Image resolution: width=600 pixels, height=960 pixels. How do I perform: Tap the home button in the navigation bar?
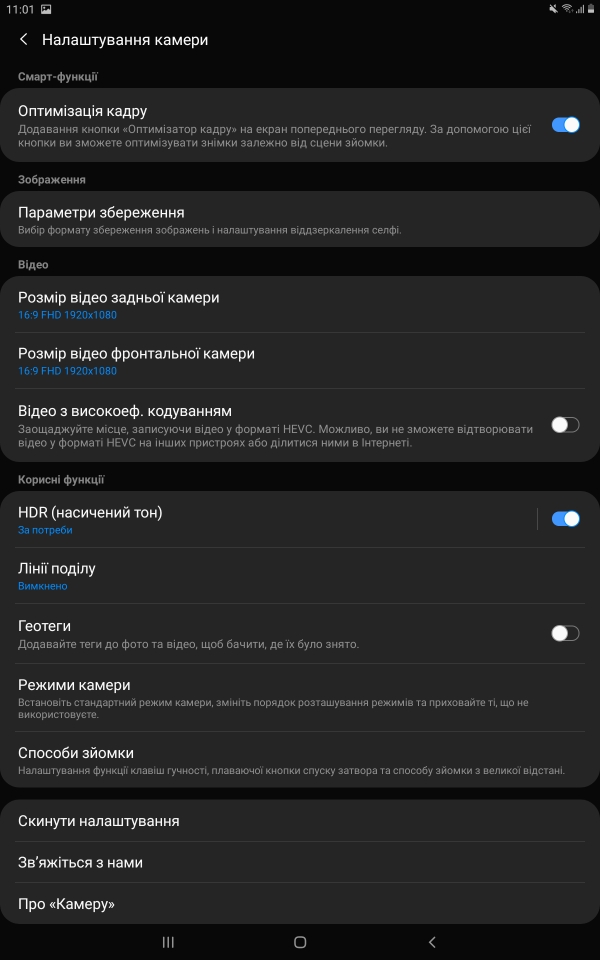(x=300, y=942)
